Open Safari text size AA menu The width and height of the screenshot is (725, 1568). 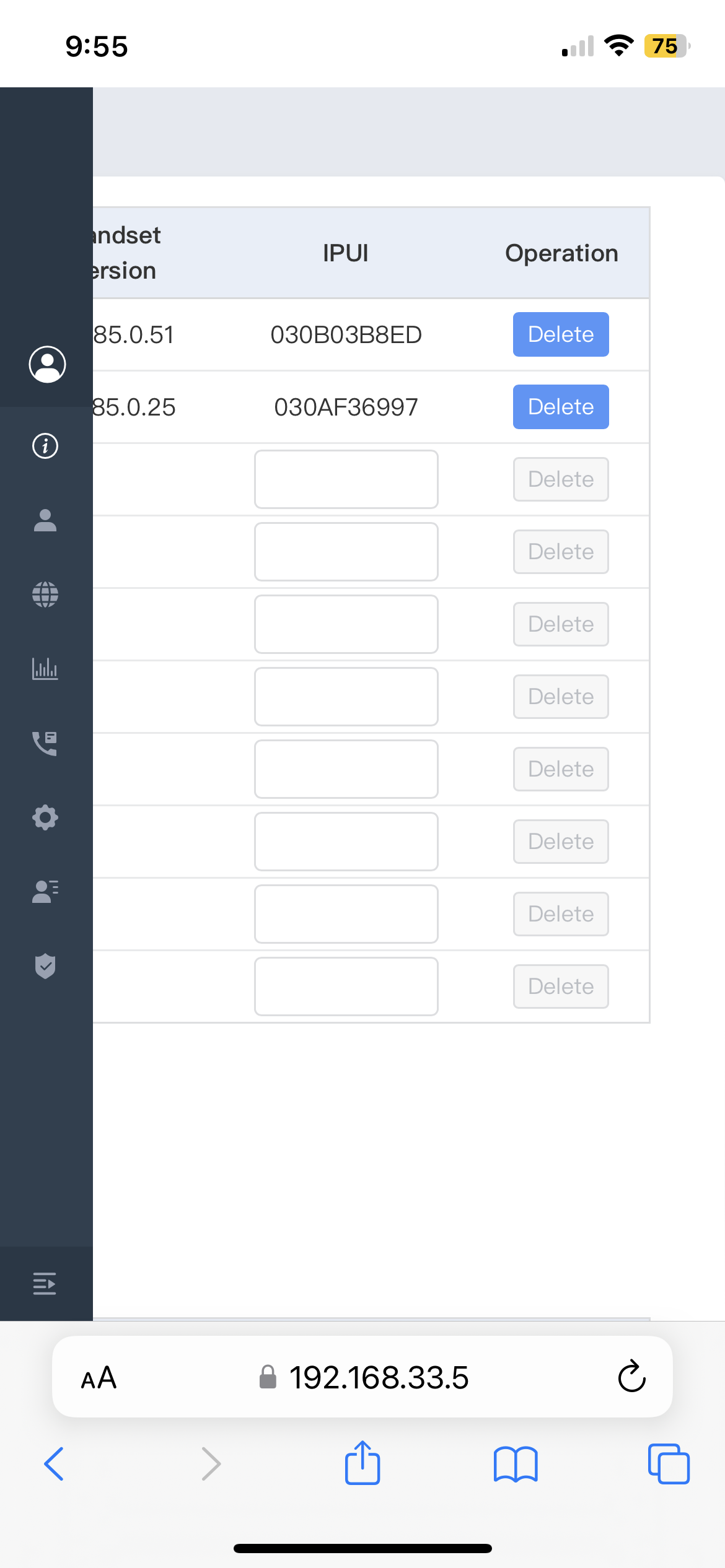[99, 1378]
